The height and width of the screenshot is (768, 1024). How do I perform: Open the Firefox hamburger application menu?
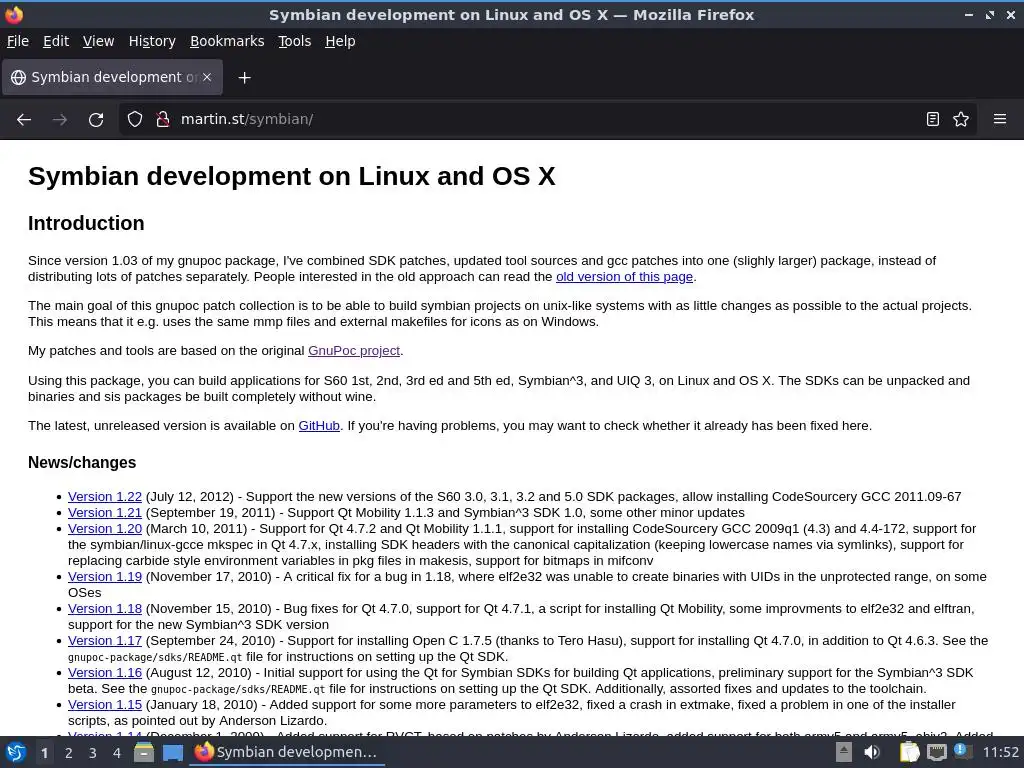click(1000, 120)
